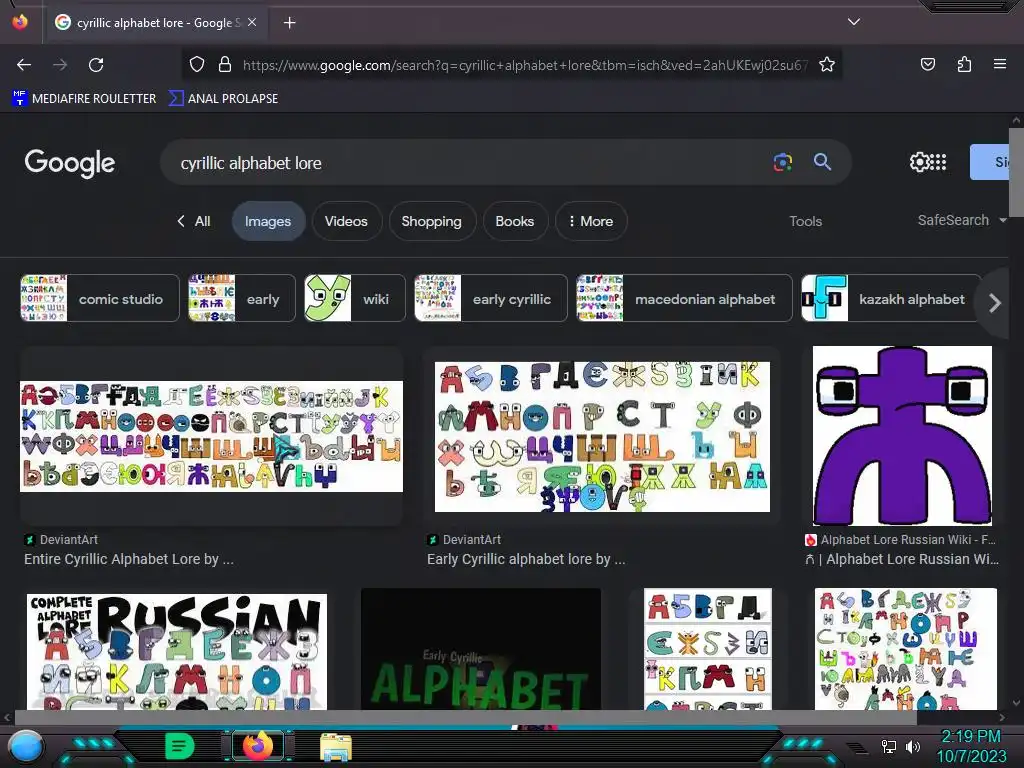Expand the list all tabs chevron
The width and height of the screenshot is (1024, 768).
(x=854, y=22)
